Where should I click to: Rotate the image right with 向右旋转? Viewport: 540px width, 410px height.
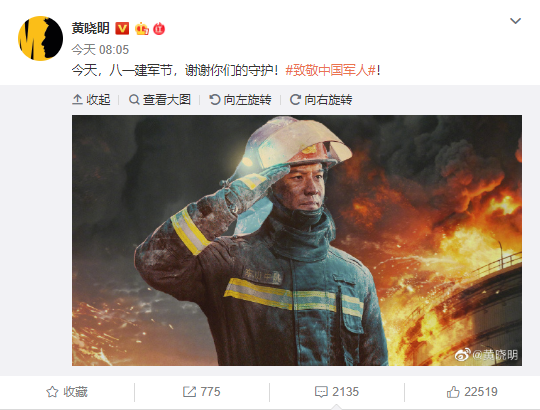[x=321, y=100]
